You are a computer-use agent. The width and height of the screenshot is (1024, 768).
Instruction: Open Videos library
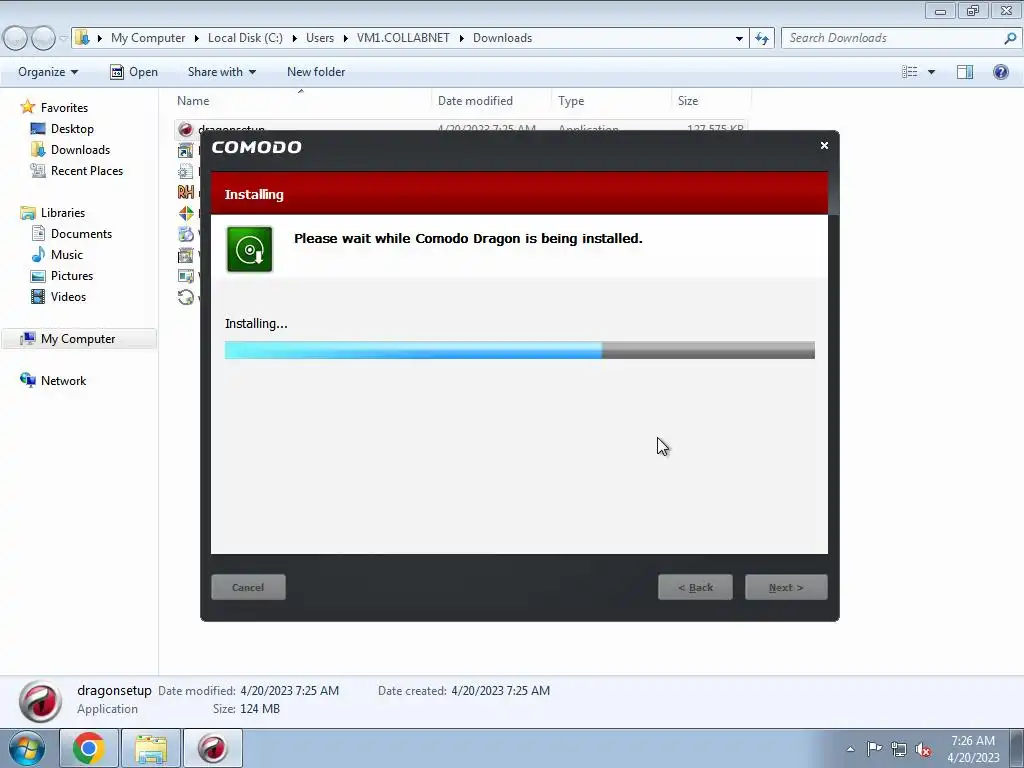(x=69, y=296)
